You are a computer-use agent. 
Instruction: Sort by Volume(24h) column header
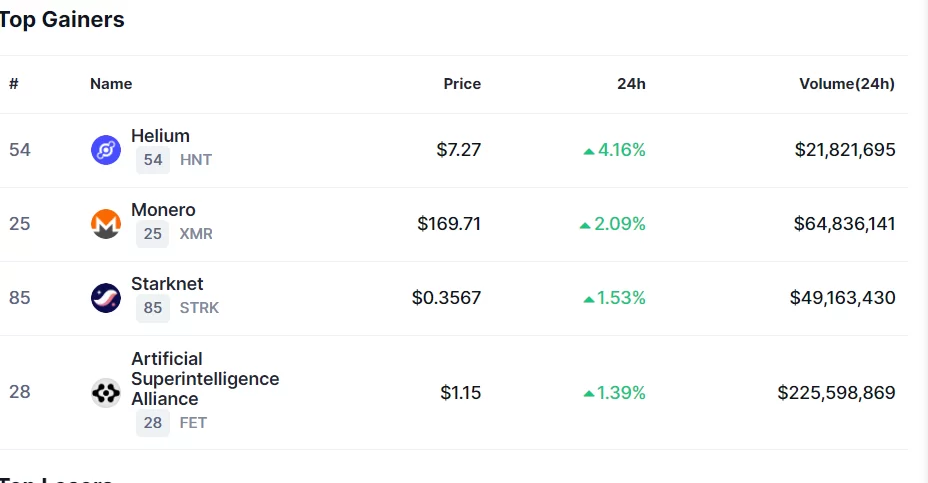click(x=846, y=84)
